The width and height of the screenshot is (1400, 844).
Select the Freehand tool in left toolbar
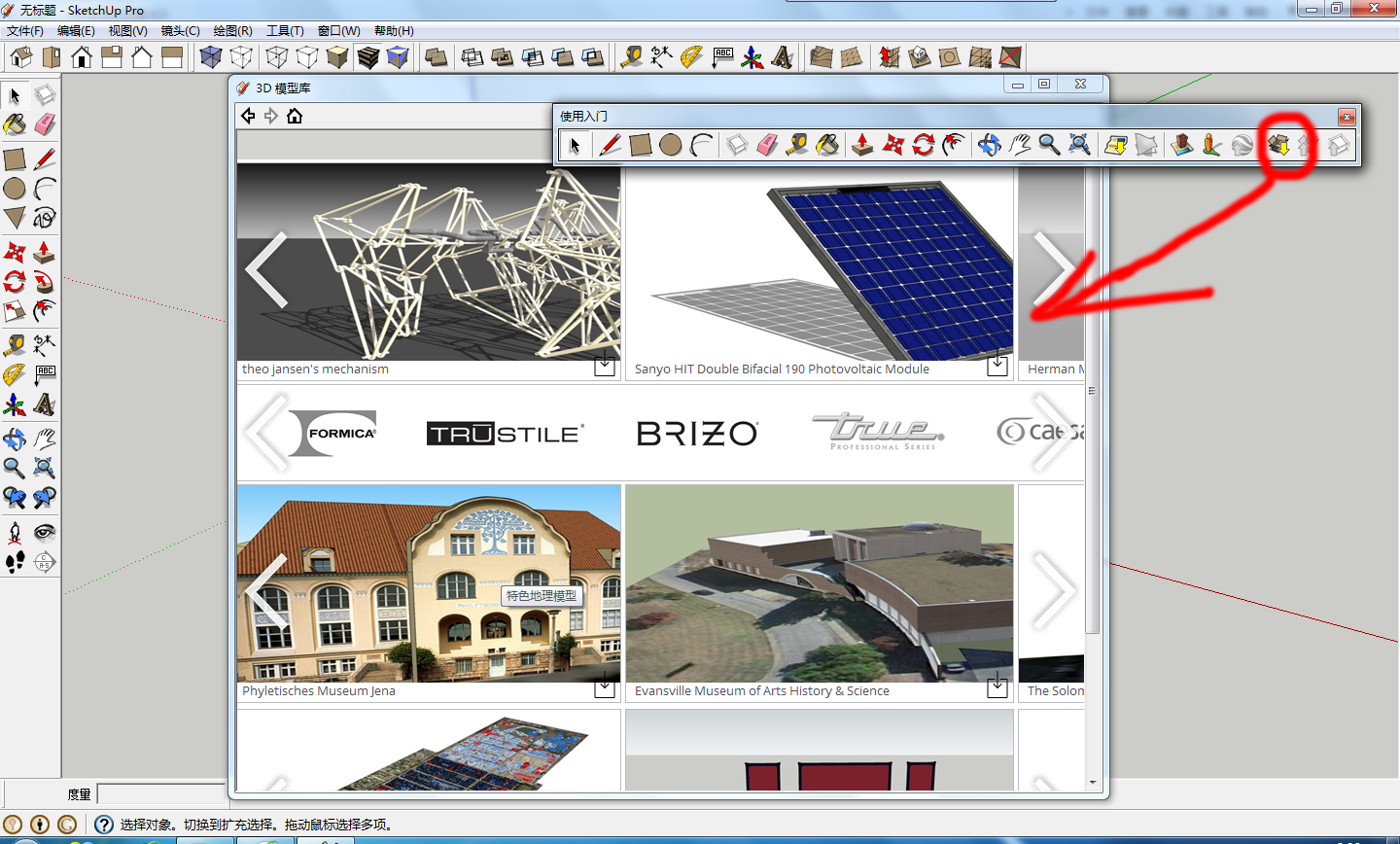coord(45,218)
